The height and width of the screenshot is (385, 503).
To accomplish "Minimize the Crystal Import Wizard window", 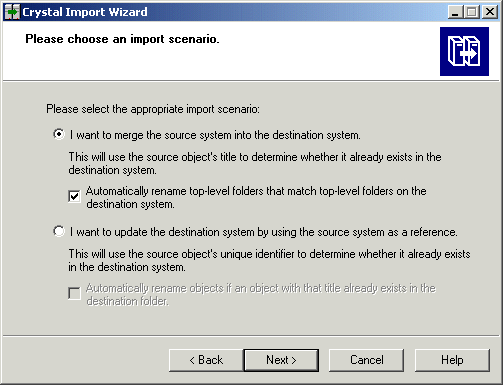I will click(x=455, y=12).
